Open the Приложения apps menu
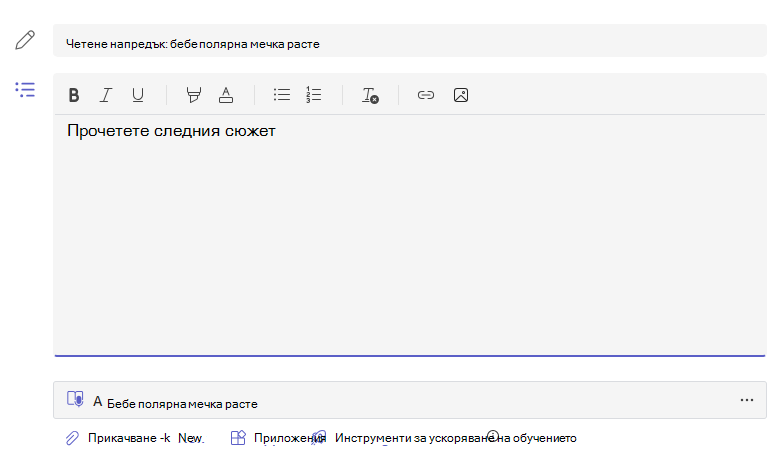The height and width of the screenshot is (457, 784). [278, 438]
